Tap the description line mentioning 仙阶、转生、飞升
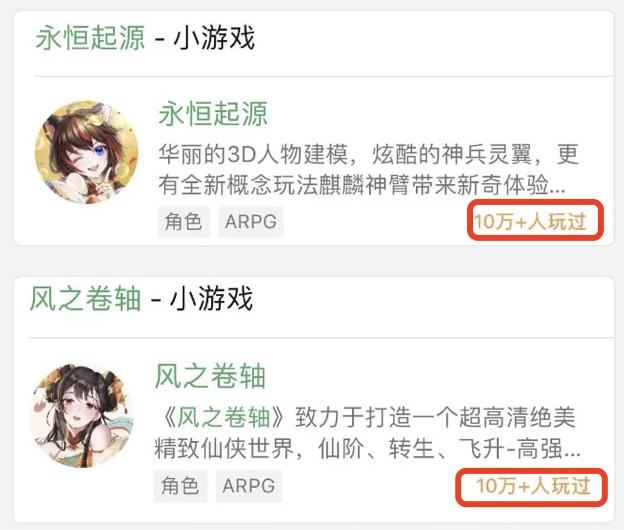624x530 pixels. 367,449
